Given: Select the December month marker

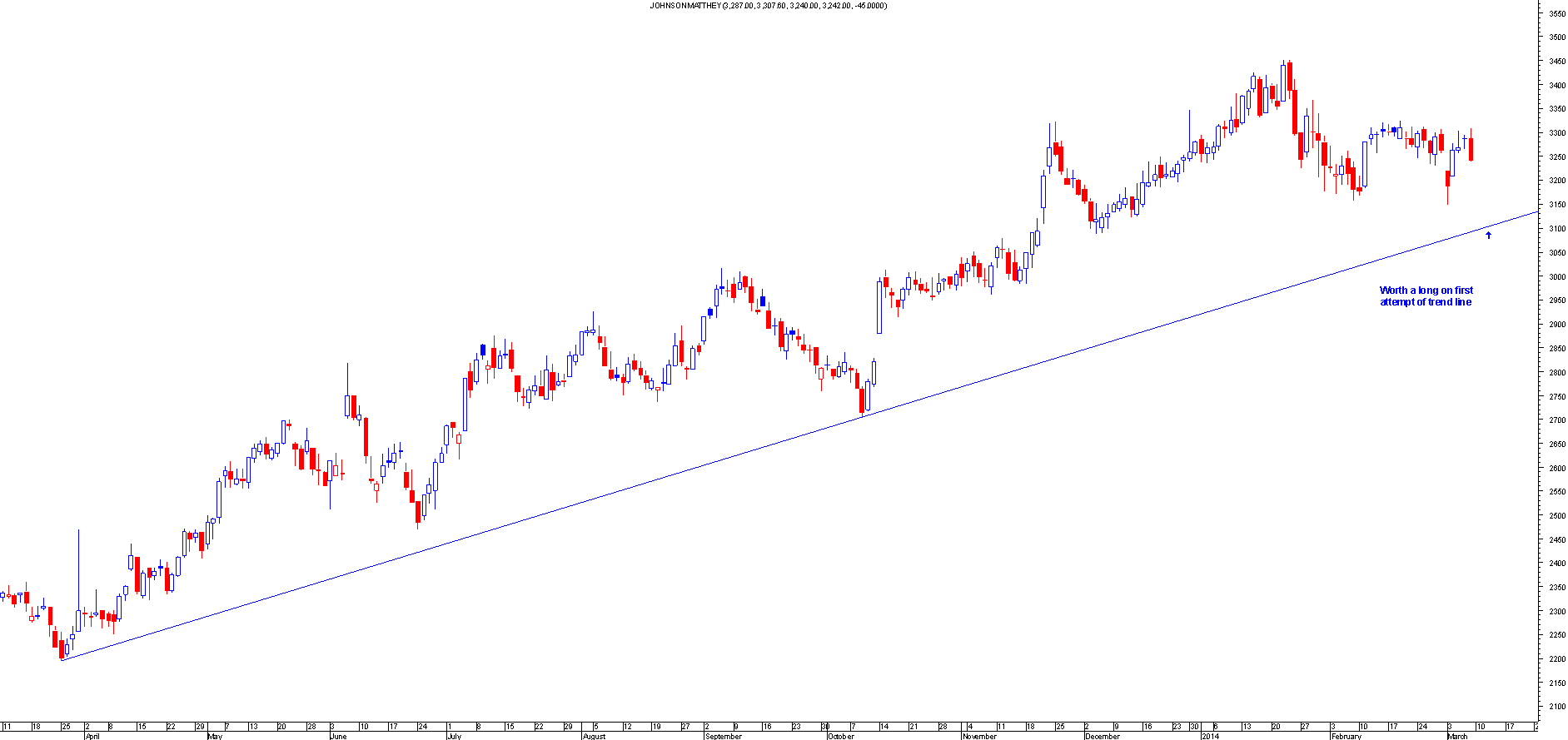Looking at the screenshot, I should (x=1103, y=736).
